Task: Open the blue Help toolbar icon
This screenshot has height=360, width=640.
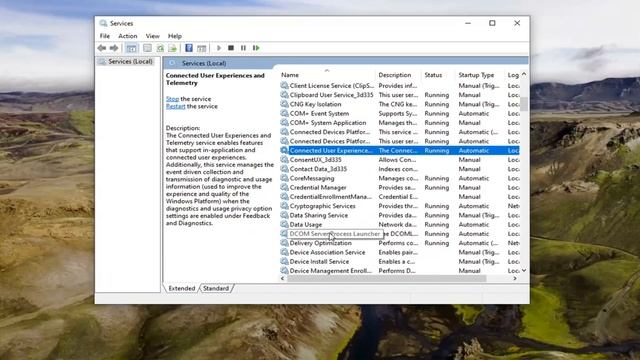Action: (189, 48)
